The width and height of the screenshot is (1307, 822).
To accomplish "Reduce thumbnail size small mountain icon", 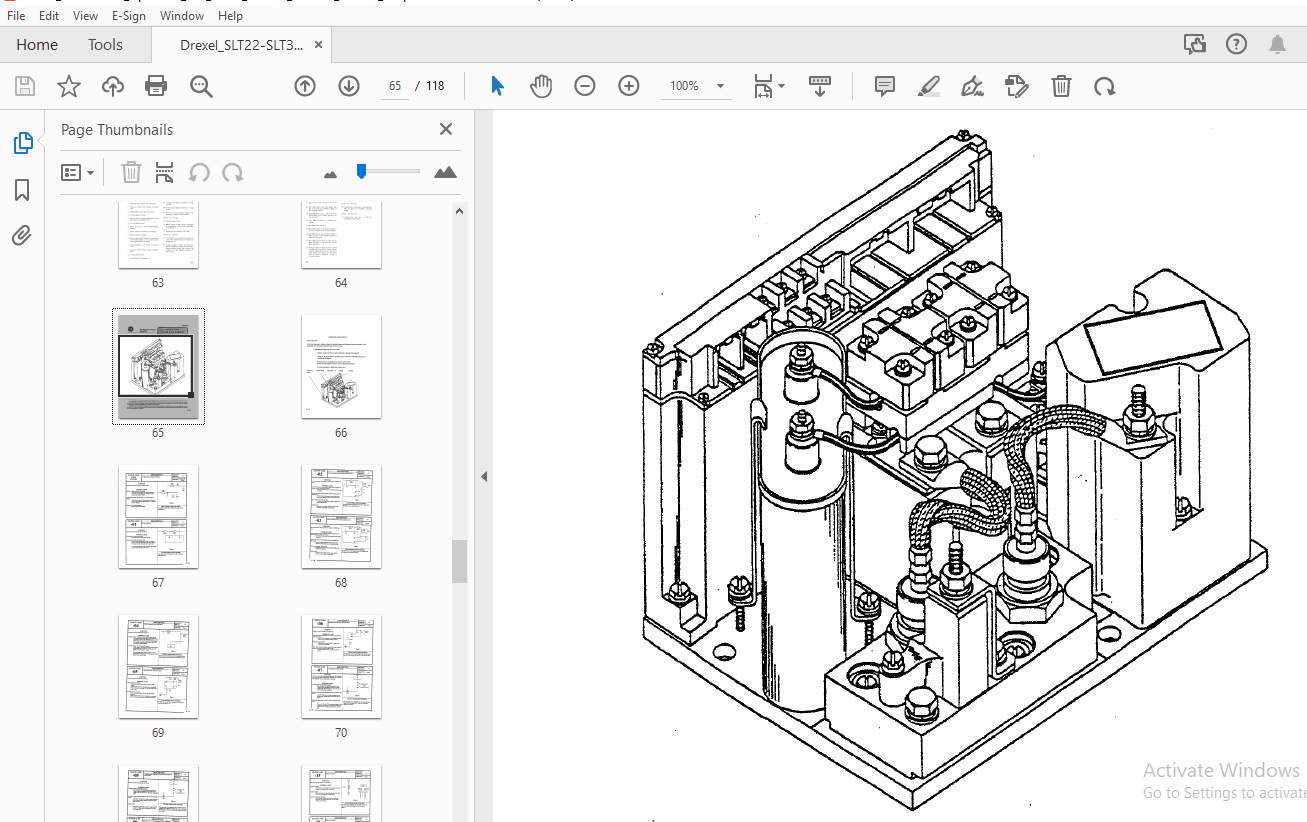I will tap(331, 174).
